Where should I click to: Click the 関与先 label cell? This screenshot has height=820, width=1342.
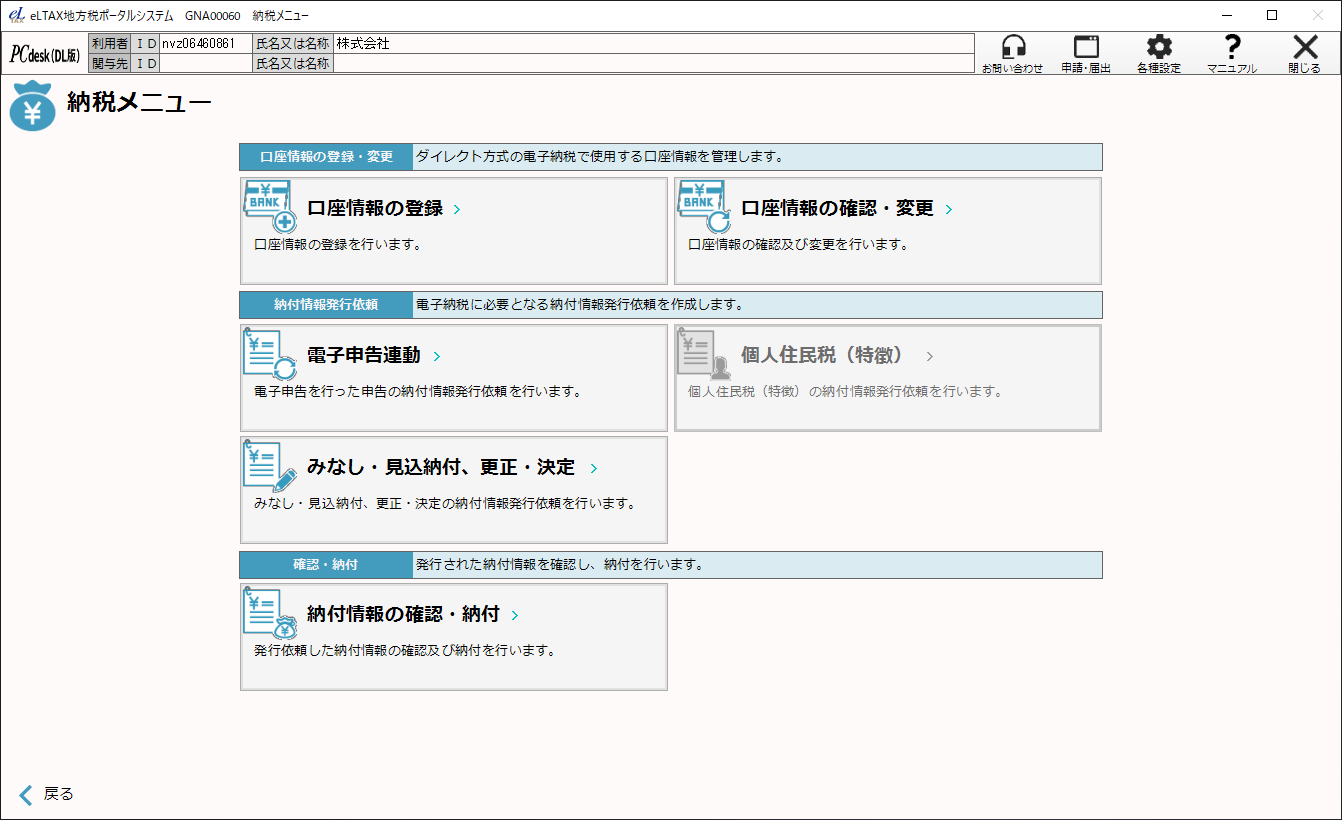110,63
